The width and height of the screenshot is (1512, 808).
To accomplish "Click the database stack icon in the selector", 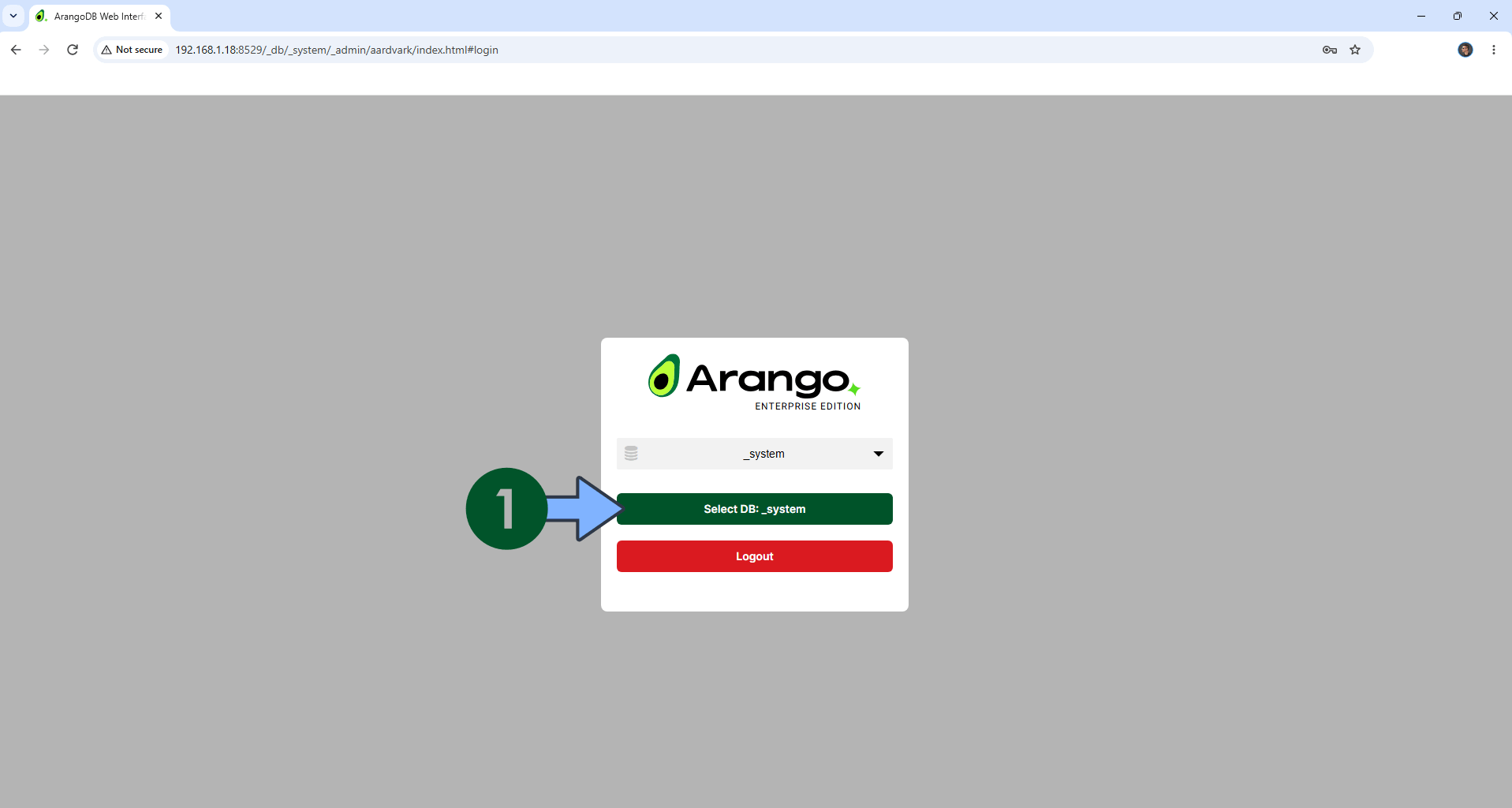I will pyautogui.click(x=631, y=454).
